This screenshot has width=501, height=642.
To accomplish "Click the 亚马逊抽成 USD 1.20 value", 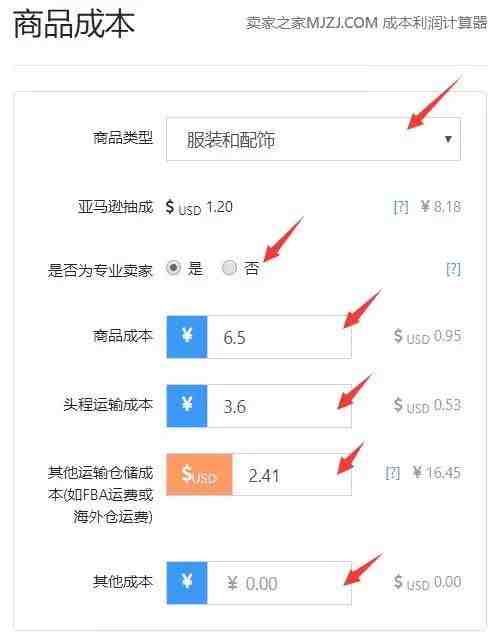I will [199, 207].
